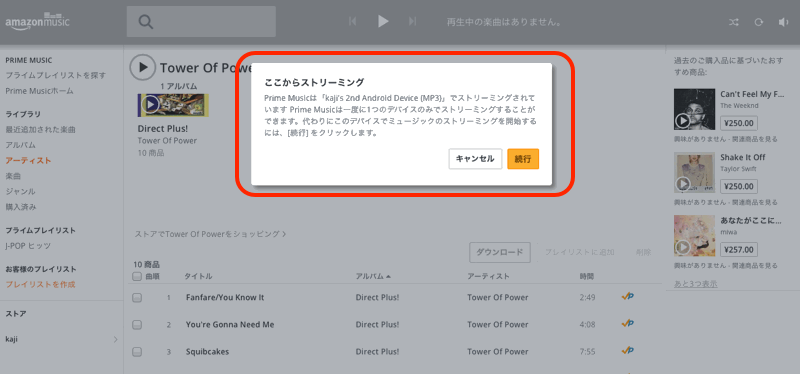Open 楽曲 in library sidebar
Screen dimensions: 800x374
(13, 176)
